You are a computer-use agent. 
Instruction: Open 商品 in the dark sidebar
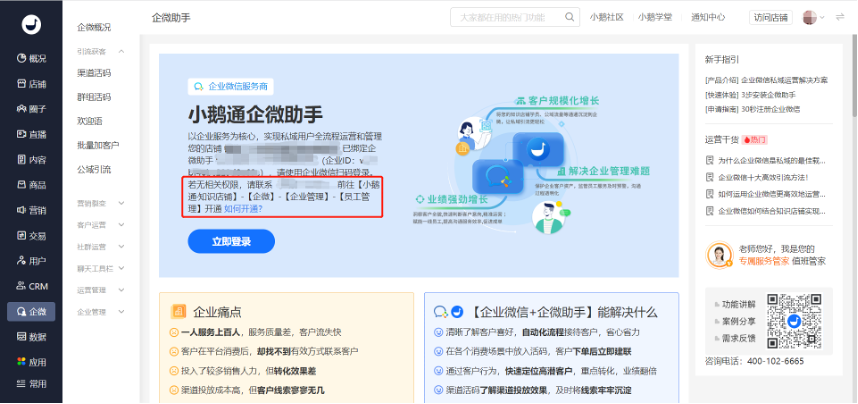[31, 185]
